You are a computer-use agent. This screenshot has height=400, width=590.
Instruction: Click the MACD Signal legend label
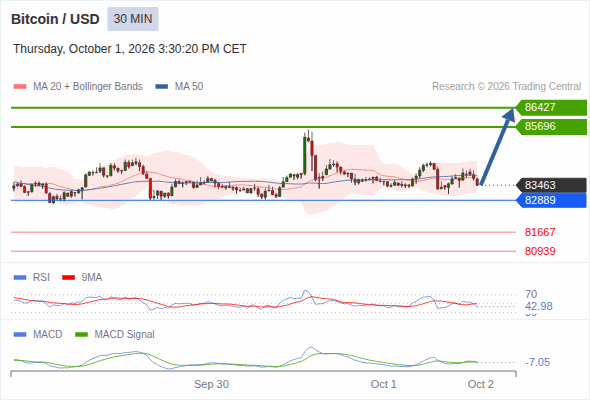(x=125, y=334)
